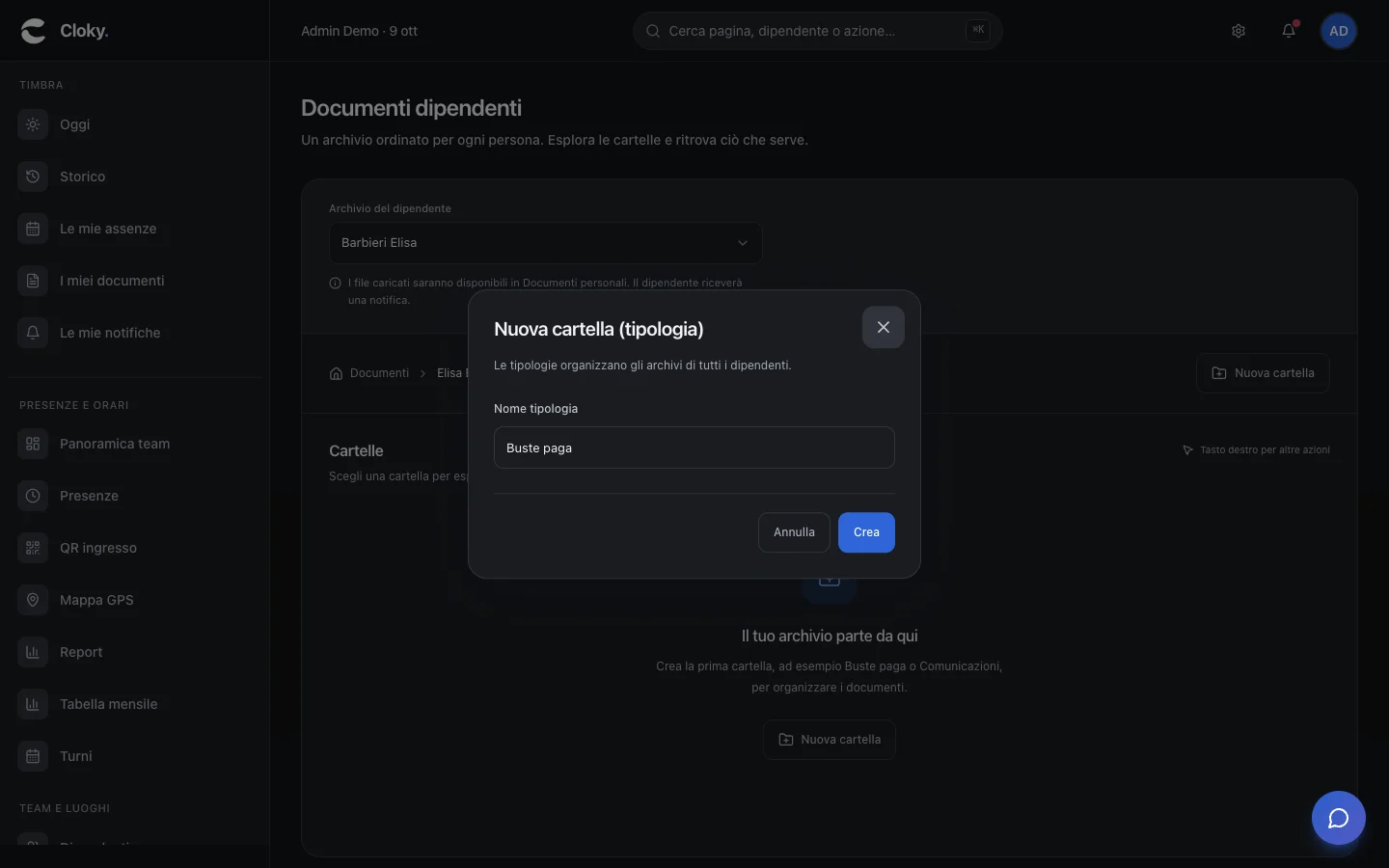
Task: Open Panoramica team dashboard icon
Action: [33, 444]
